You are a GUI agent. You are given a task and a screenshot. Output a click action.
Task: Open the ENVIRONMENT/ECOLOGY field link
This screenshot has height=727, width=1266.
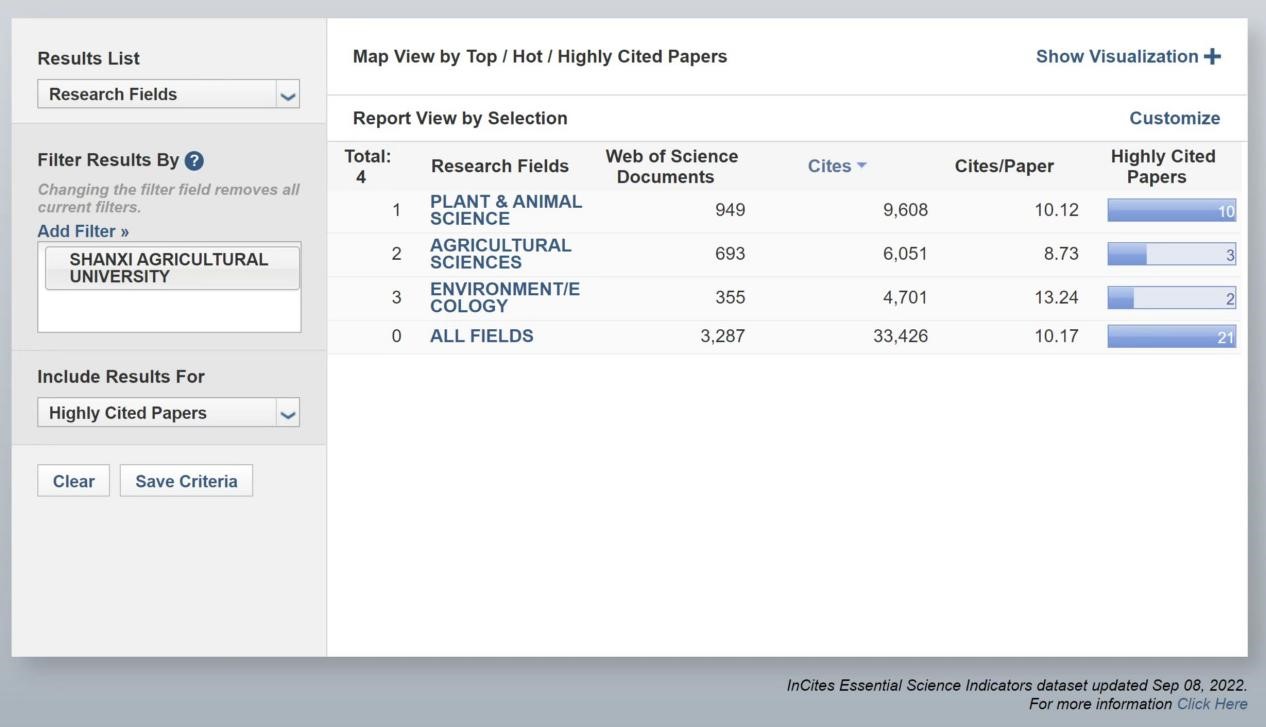(505, 298)
